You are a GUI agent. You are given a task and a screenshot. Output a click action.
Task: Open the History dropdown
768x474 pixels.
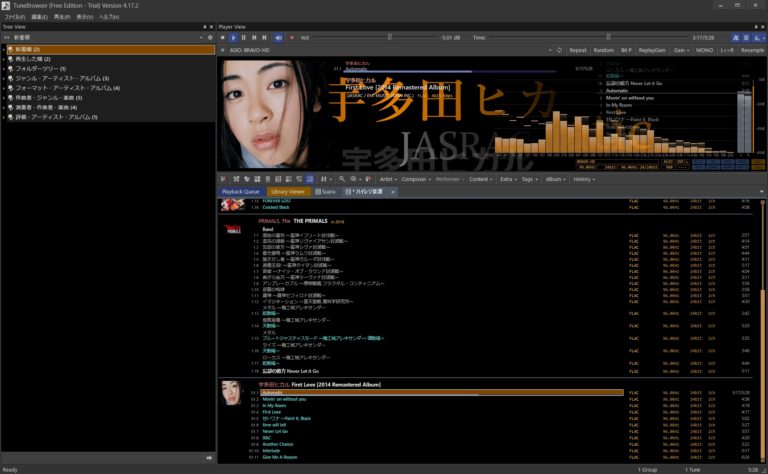click(x=584, y=179)
